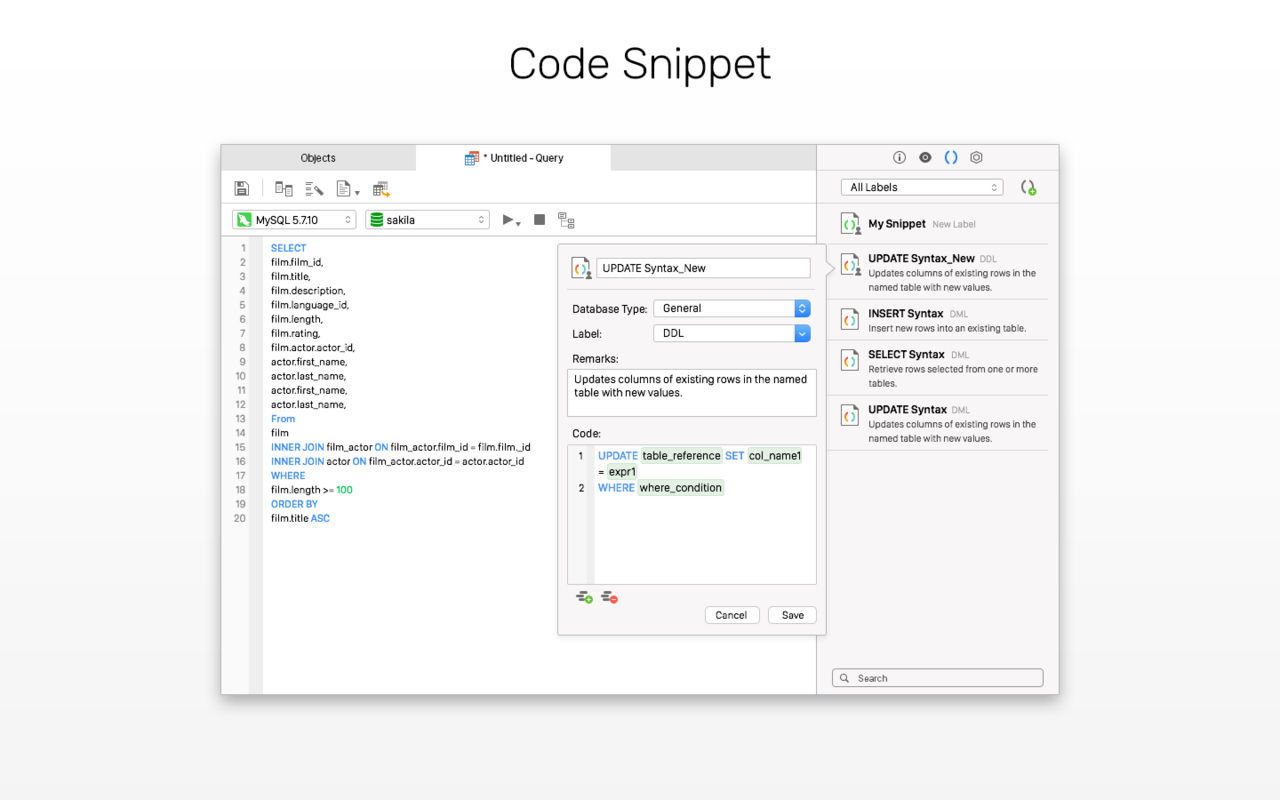
Task: Open the All Labels dropdown
Action: [x=922, y=187]
